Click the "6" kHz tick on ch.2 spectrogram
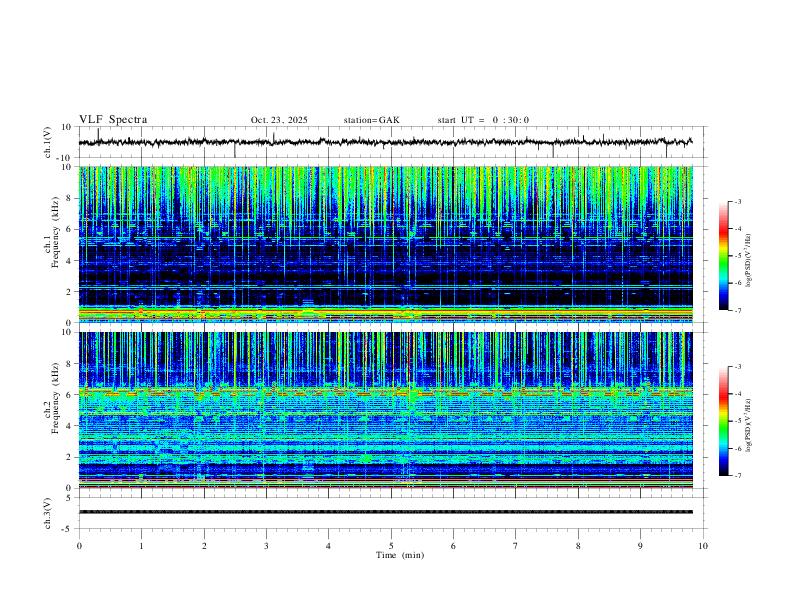 pyautogui.click(x=69, y=395)
